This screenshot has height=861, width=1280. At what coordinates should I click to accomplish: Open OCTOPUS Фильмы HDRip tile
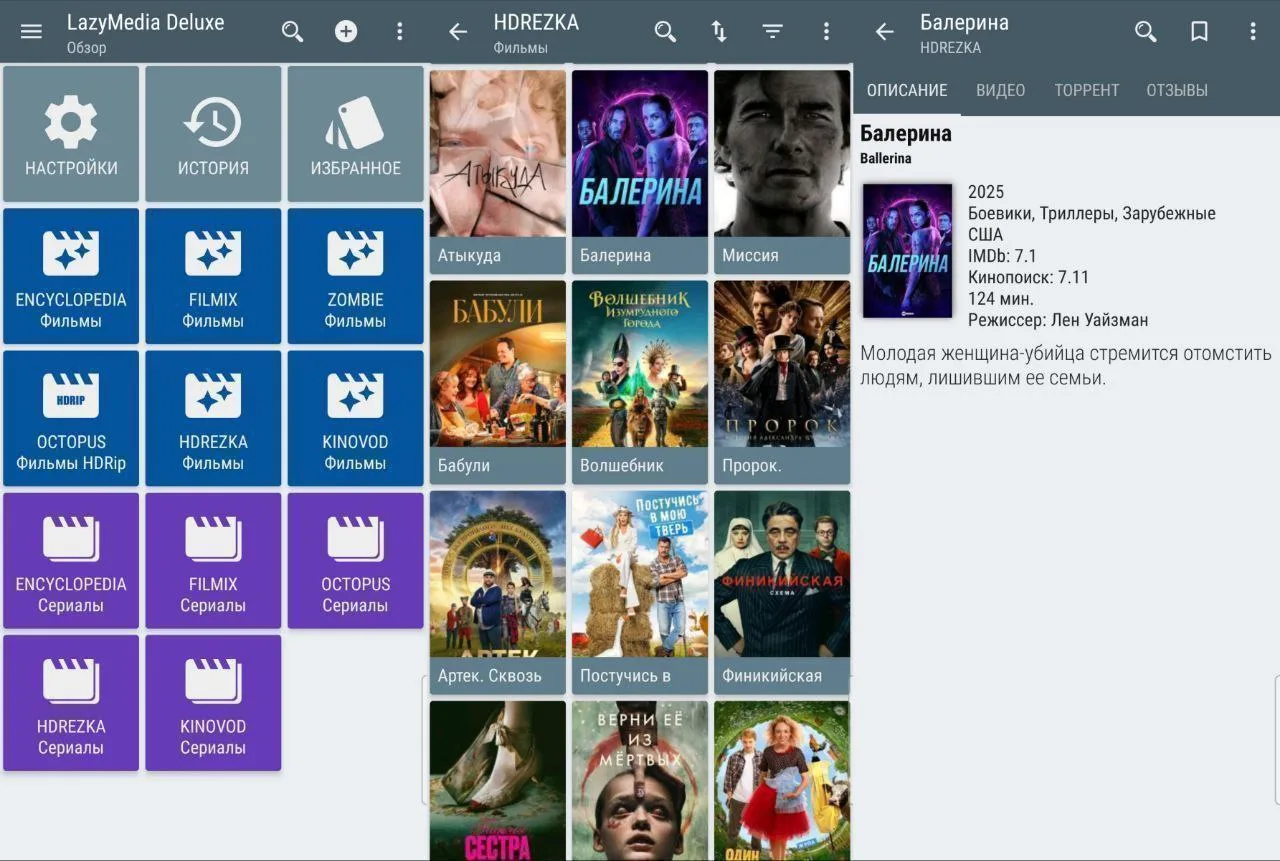tap(71, 418)
